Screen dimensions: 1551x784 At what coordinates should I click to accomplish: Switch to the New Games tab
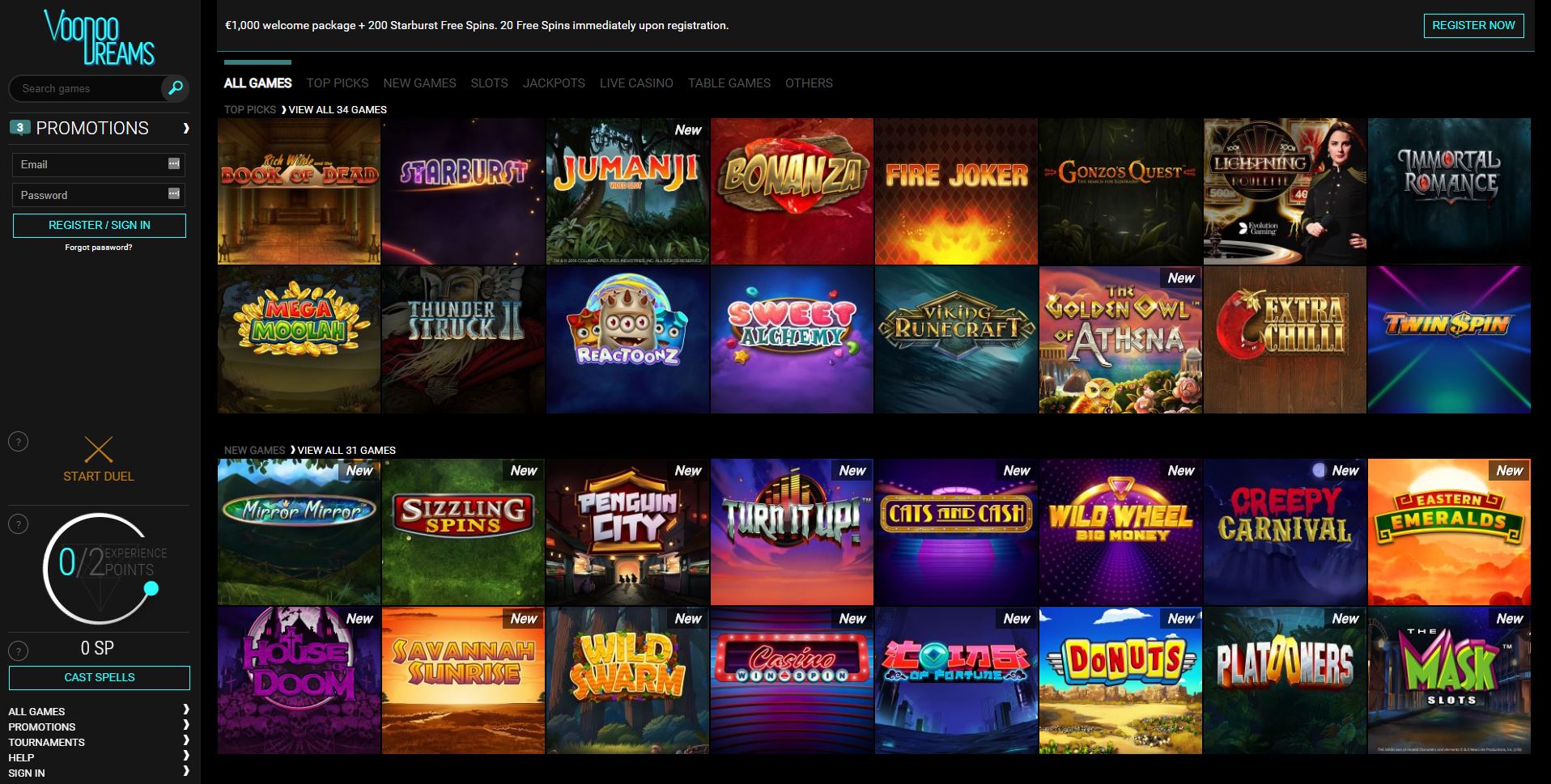(419, 83)
